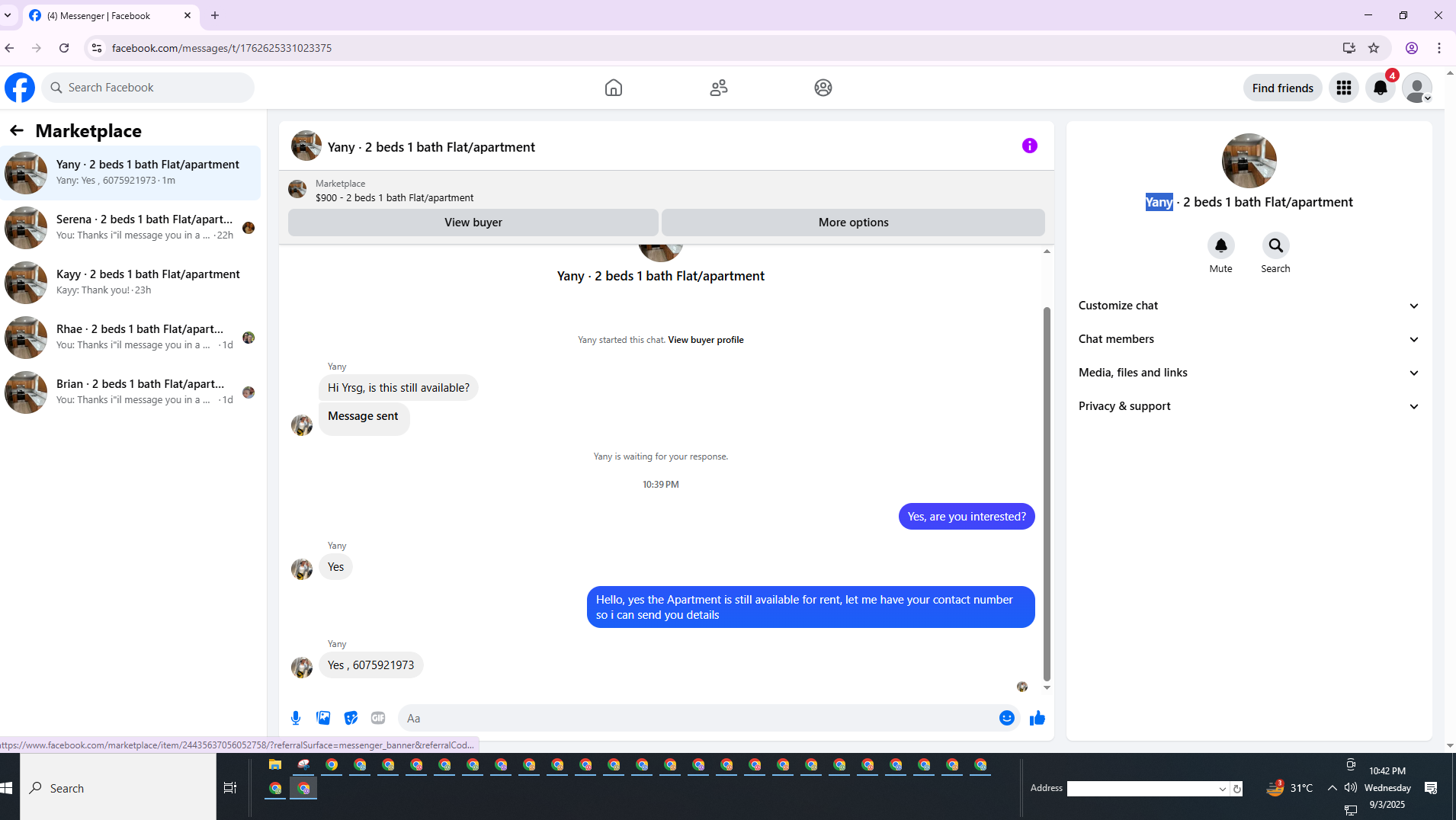Screen dimensions: 1456x820
Task: Click the install app icon in address bar
Action: tap(1349, 48)
